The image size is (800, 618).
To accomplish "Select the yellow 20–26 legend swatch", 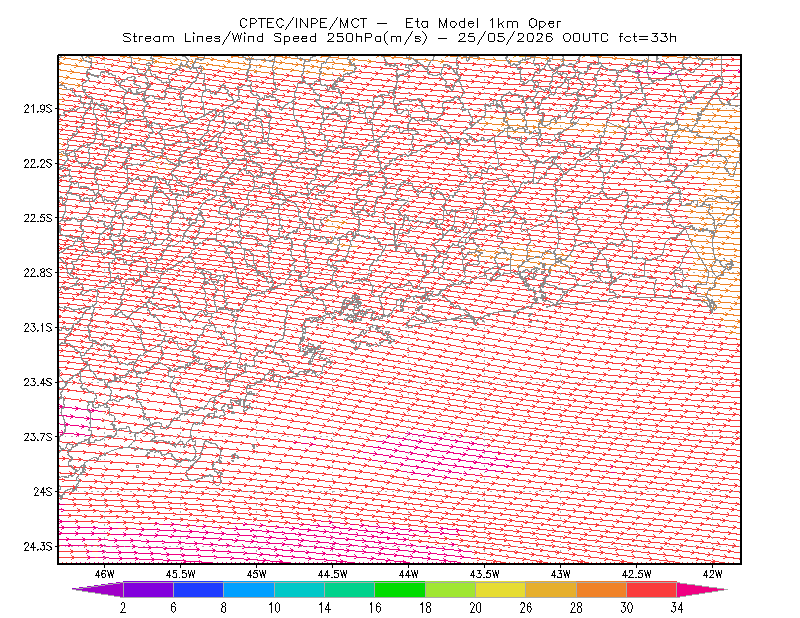I will (501, 589).
